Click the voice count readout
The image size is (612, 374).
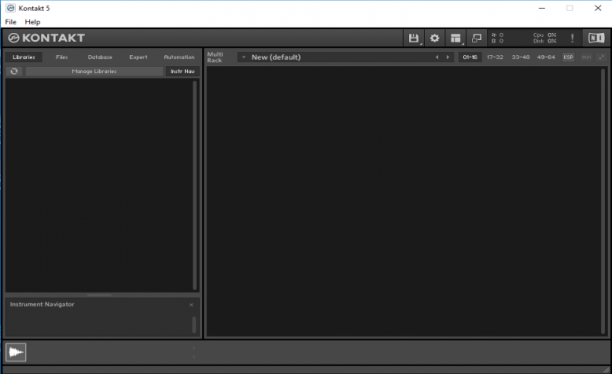(497, 35)
